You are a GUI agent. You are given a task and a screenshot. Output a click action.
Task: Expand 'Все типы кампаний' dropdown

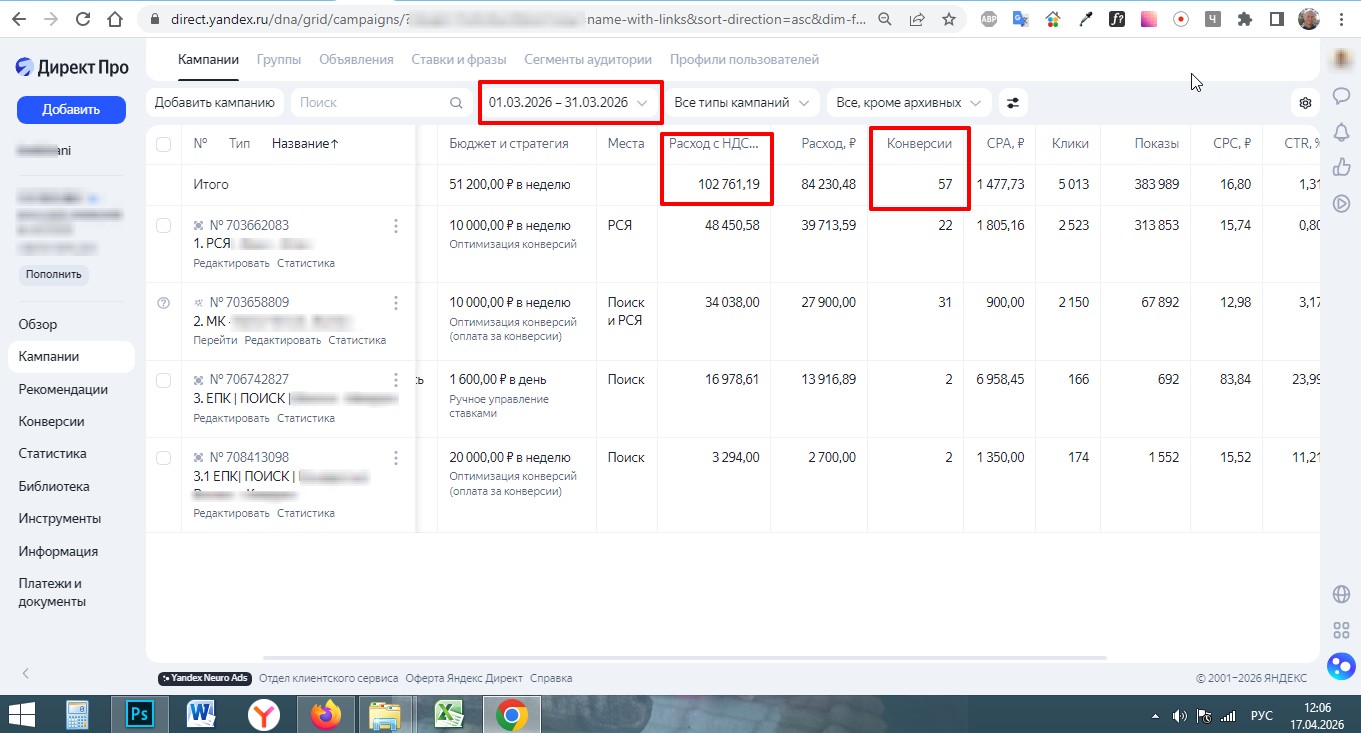click(x=741, y=103)
